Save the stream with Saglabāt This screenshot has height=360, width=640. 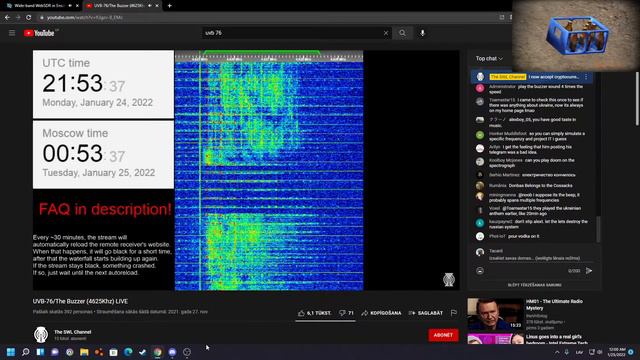point(426,313)
